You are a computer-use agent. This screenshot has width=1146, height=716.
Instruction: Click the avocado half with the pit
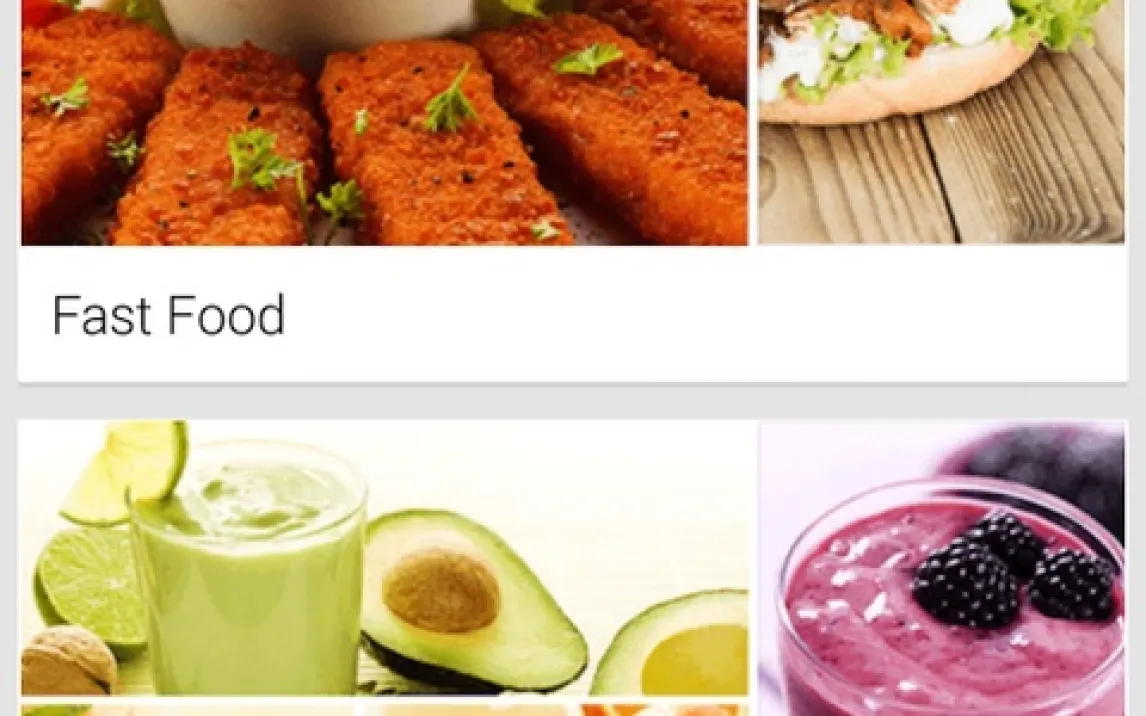tap(474, 598)
